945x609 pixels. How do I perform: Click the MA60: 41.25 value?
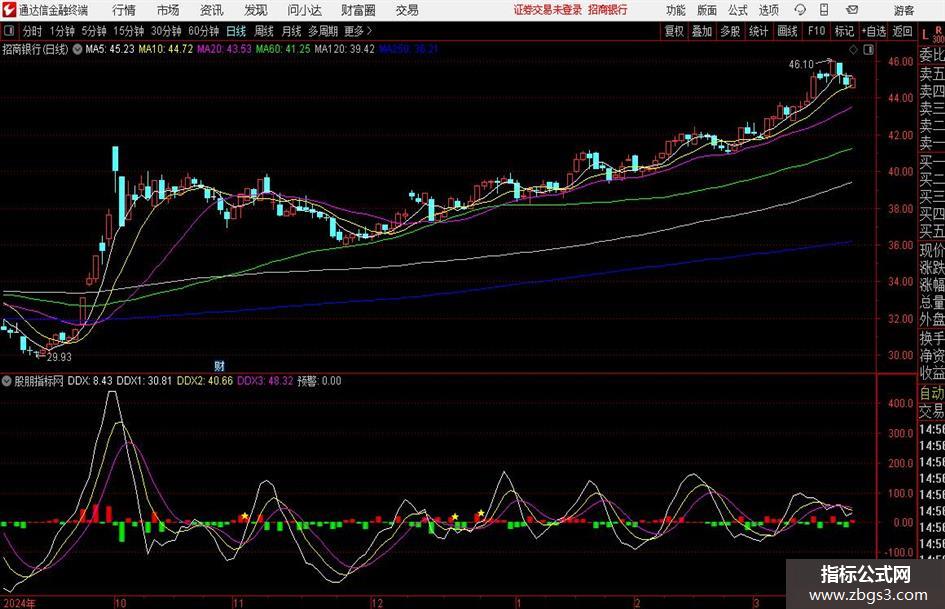click(x=283, y=49)
